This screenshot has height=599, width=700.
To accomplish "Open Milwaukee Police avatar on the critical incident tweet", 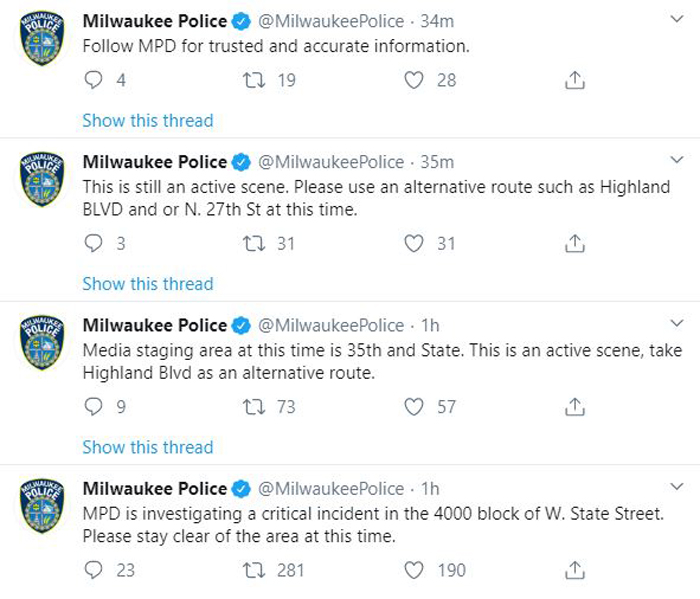I will coord(42,506).
